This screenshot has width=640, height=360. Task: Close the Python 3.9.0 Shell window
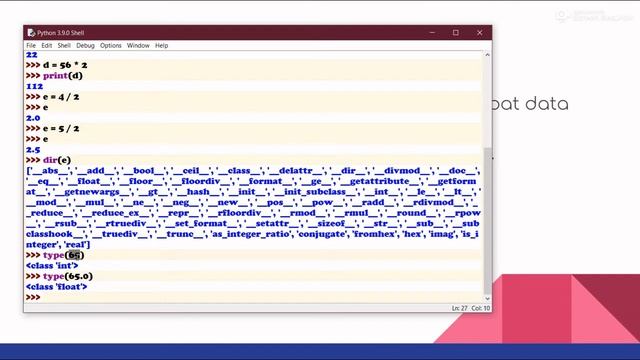coord(480,33)
